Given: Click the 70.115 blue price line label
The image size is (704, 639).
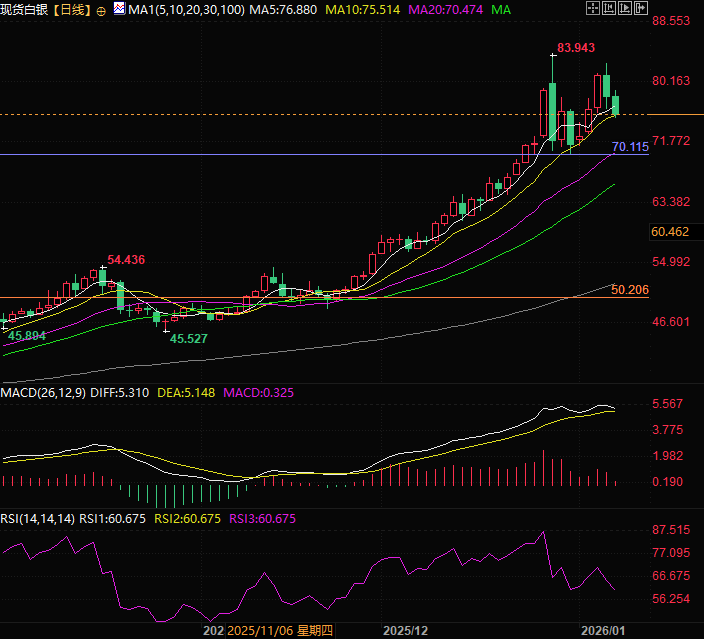Looking at the screenshot, I should click(630, 147).
